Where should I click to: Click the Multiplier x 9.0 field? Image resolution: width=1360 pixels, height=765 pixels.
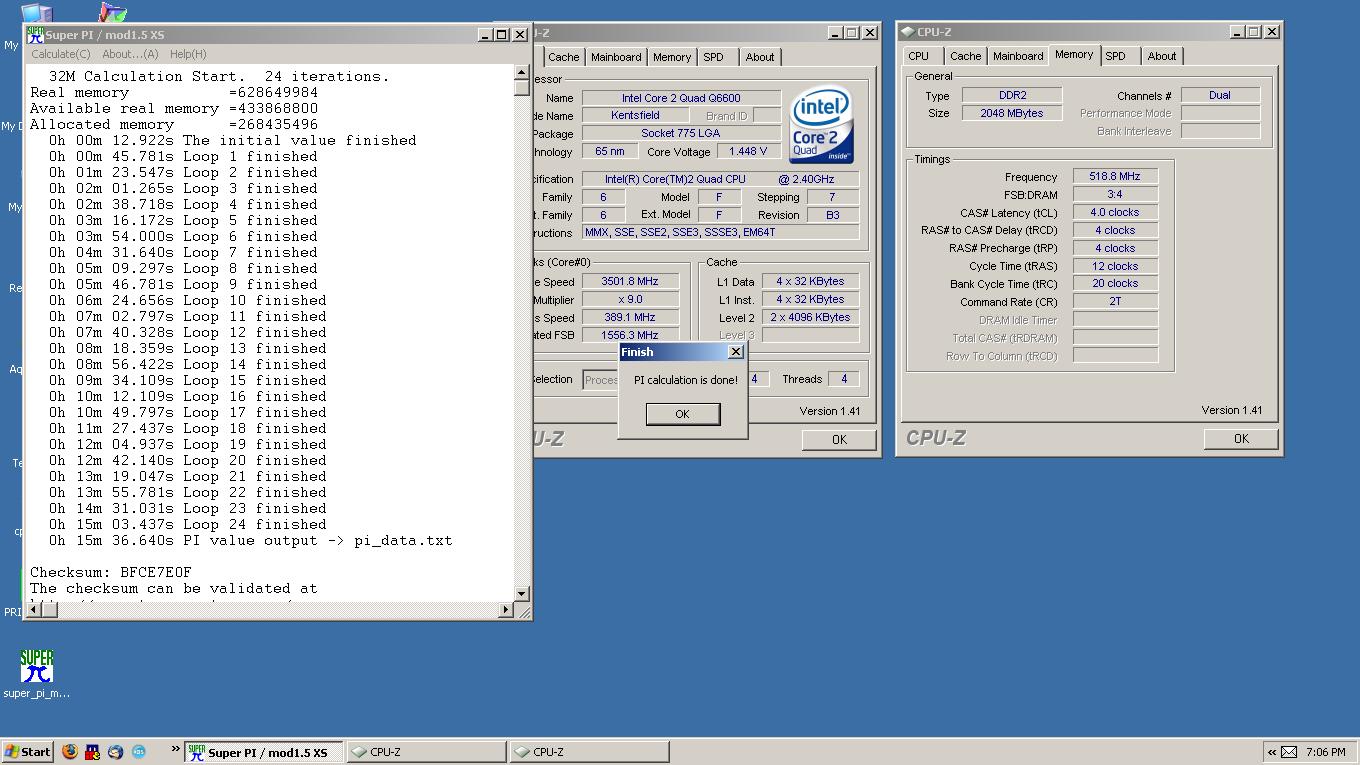click(x=630, y=299)
